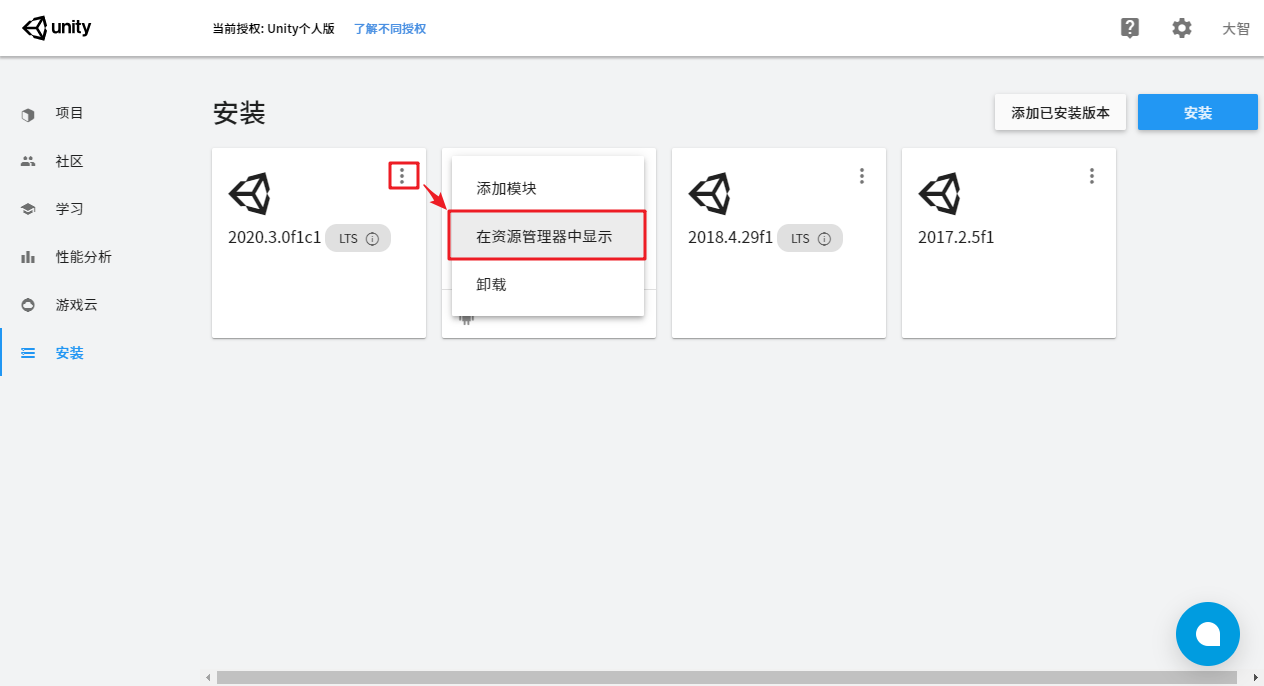
Task: Choose 卸载 from context menu
Action: click(x=548, y=284)
